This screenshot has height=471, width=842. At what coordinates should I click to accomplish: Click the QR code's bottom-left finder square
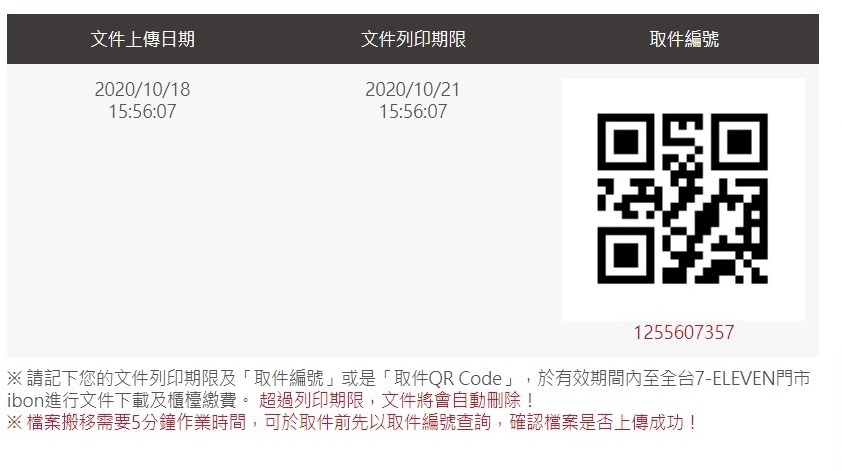pos(626,256)
